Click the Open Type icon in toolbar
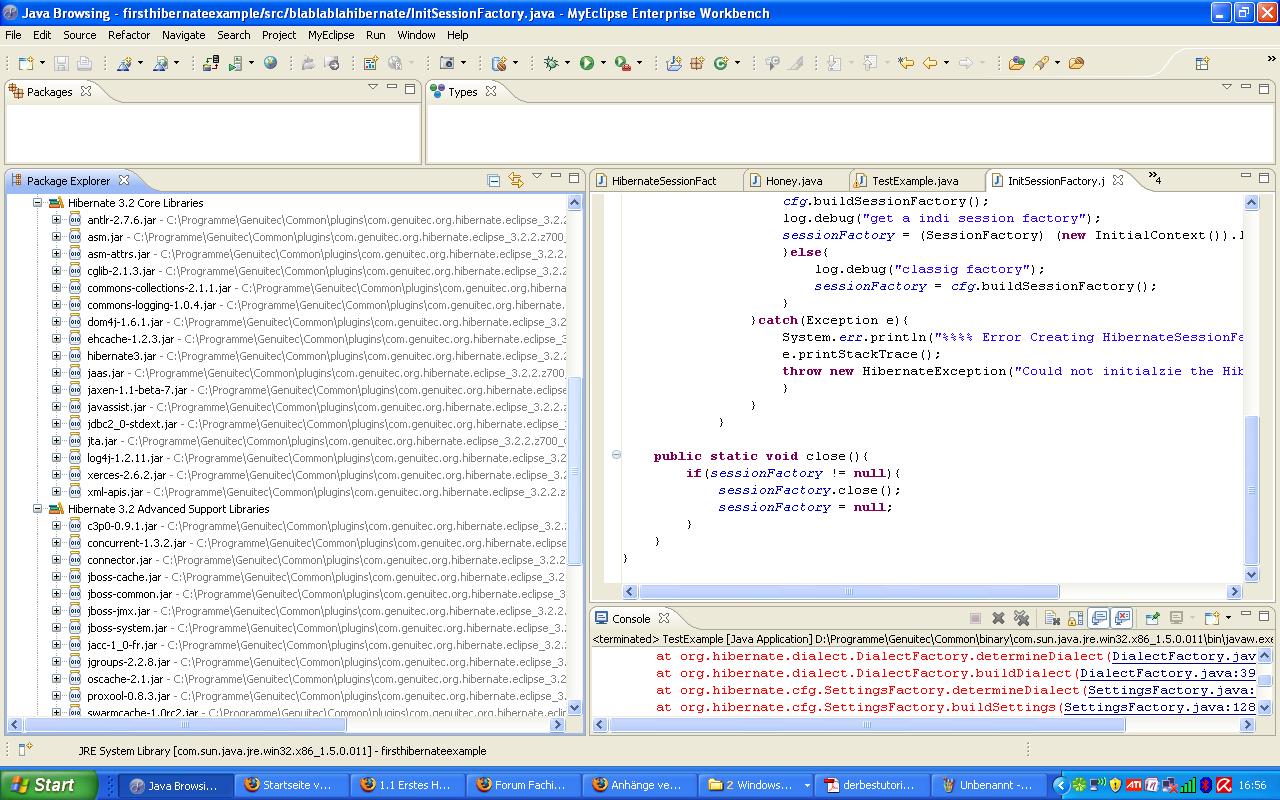1280x800 pixels. [1017, 63]
